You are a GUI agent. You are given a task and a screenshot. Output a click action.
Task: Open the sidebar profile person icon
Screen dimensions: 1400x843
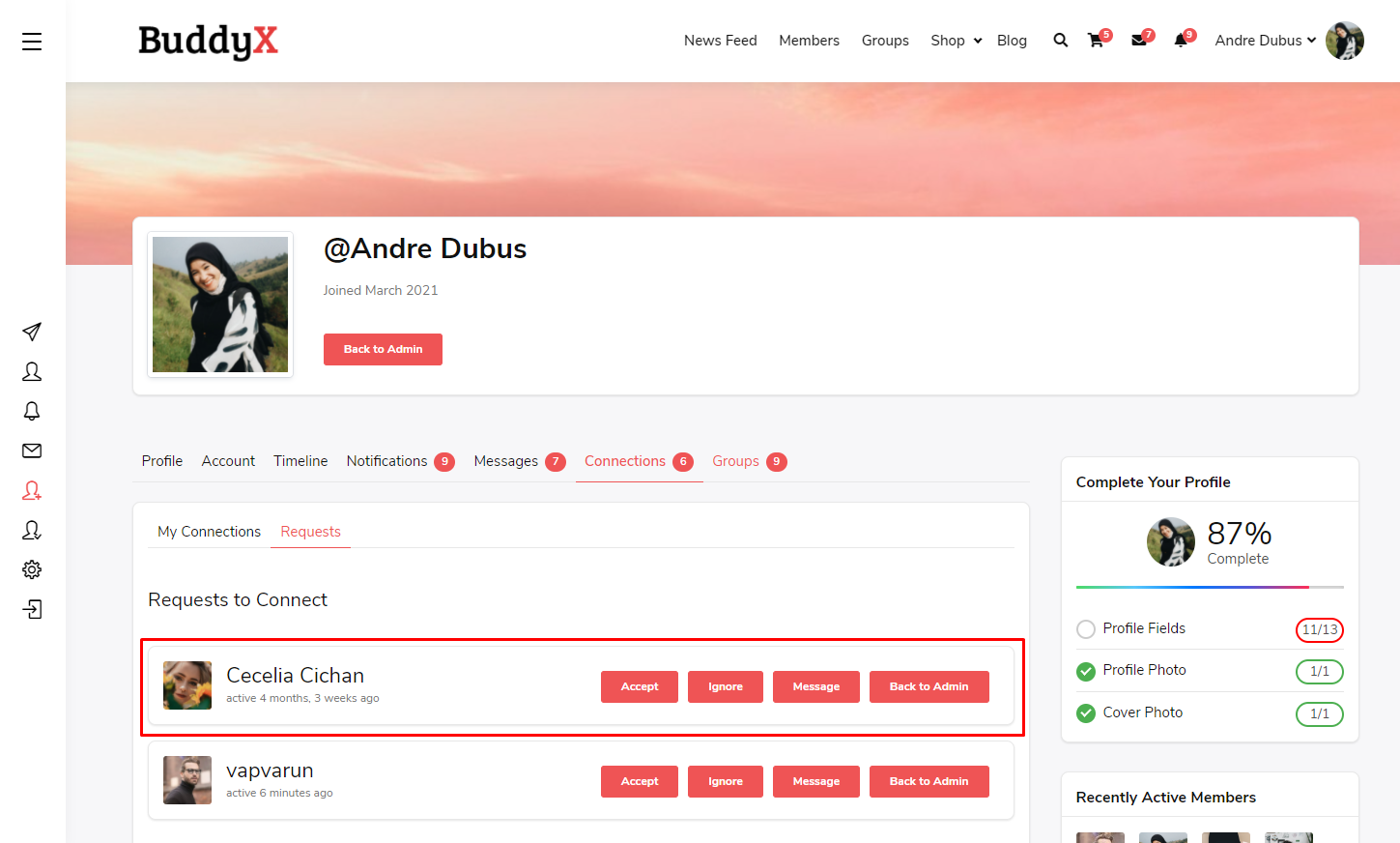tap(31, 371)
